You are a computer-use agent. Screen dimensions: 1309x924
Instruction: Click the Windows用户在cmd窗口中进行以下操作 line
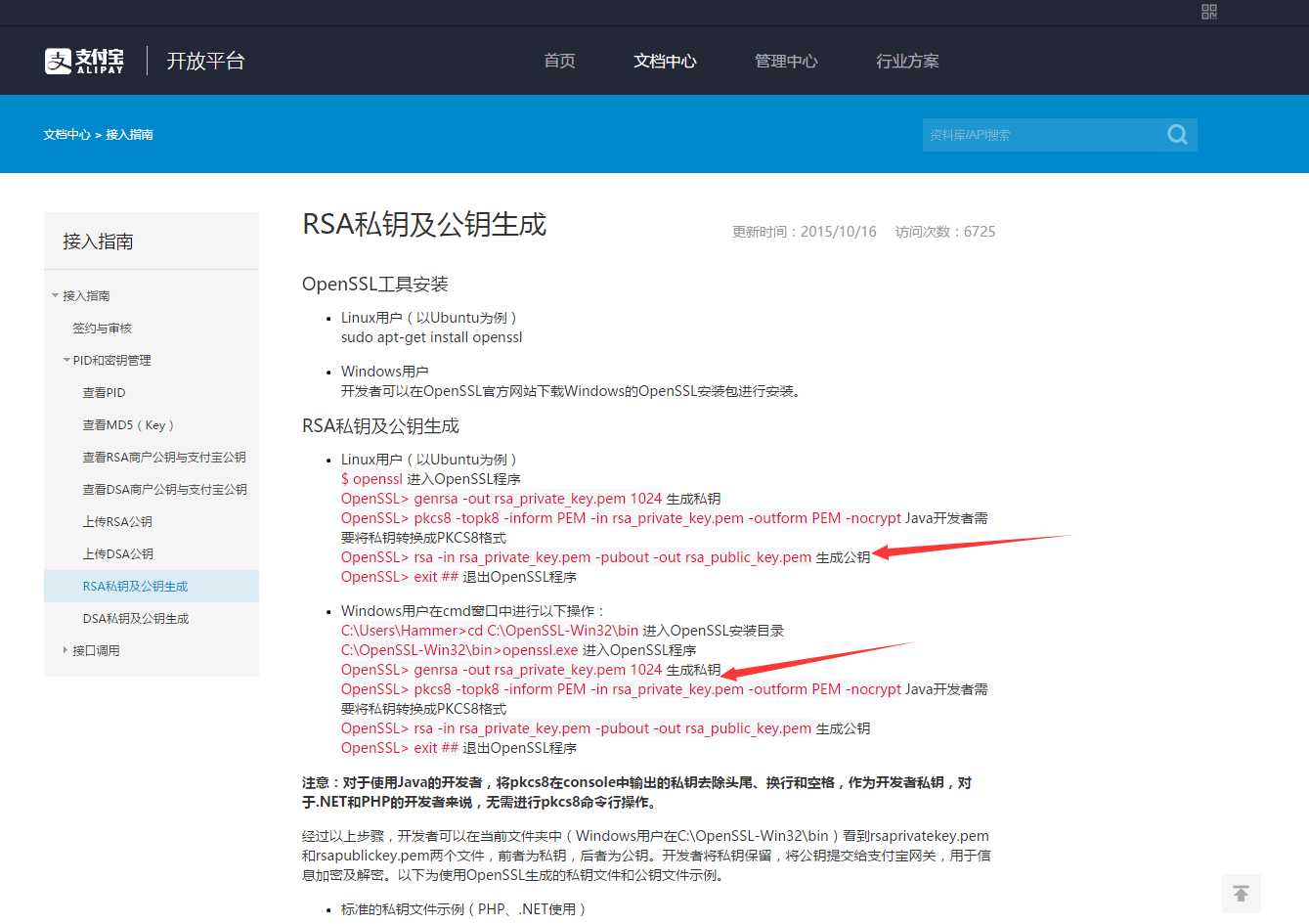pos(473,611)
